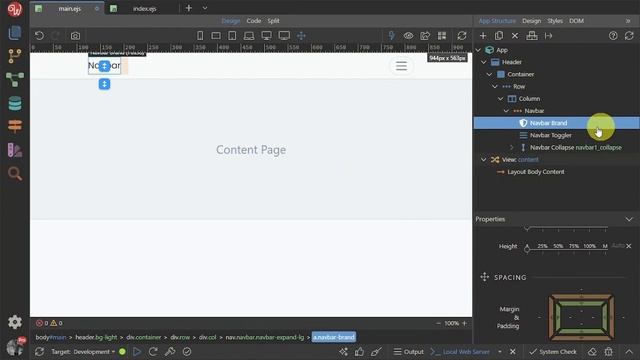The image size is (640, 360).
Task: Switch to phone landscape viewport
Action: 216,36
